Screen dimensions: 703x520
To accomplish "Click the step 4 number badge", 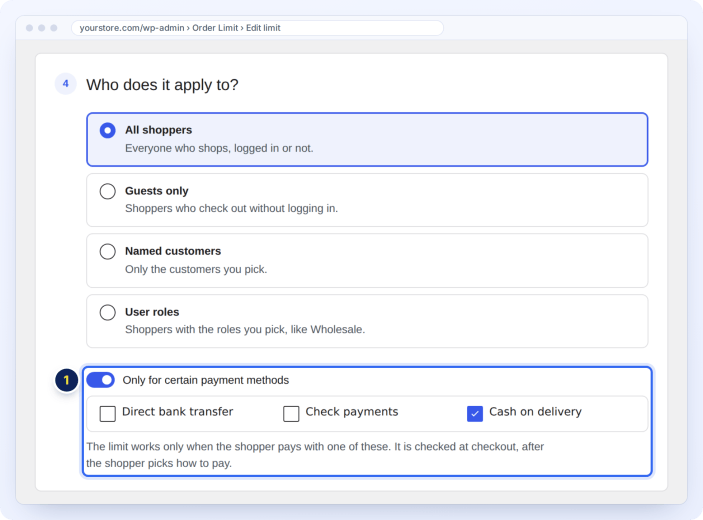I will tap(65, 84).
